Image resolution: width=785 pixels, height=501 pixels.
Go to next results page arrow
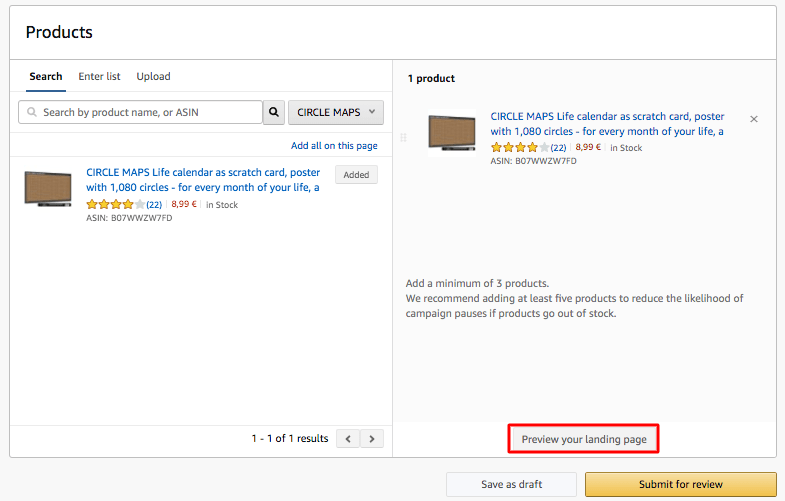(x=372, y=439)
